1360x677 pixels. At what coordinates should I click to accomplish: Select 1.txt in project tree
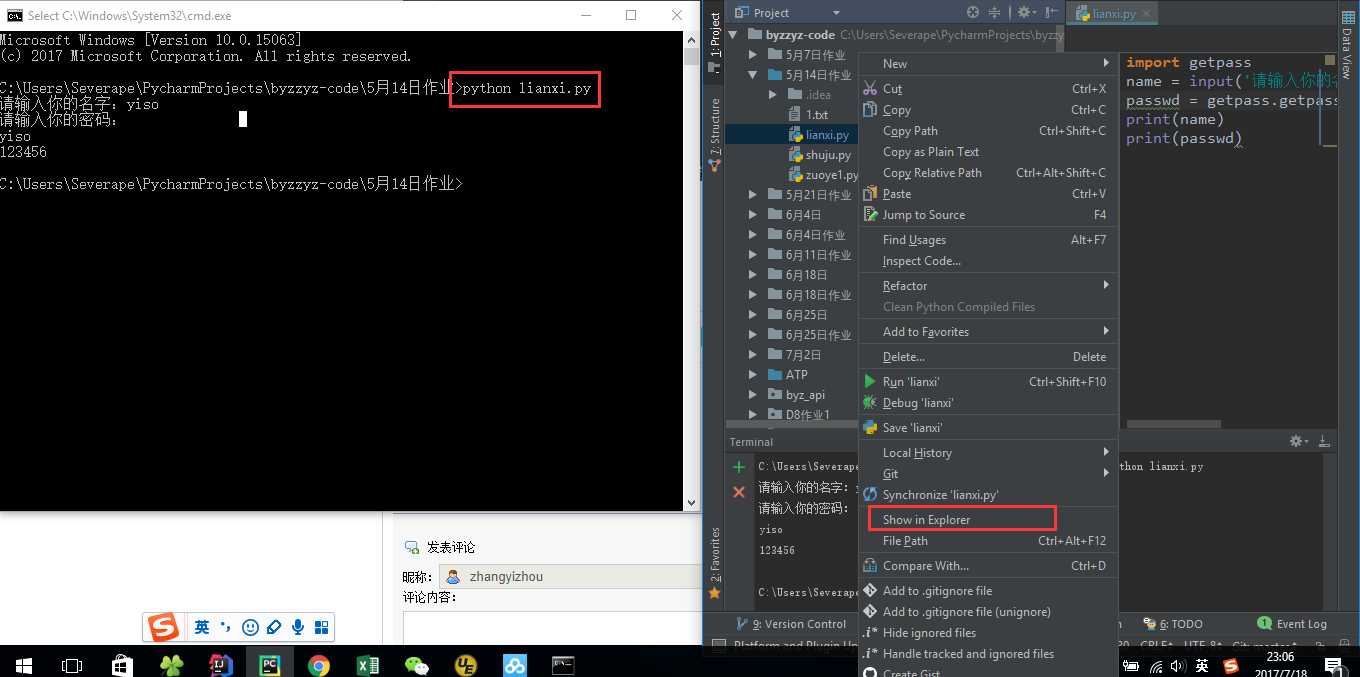tap(817, 115)
